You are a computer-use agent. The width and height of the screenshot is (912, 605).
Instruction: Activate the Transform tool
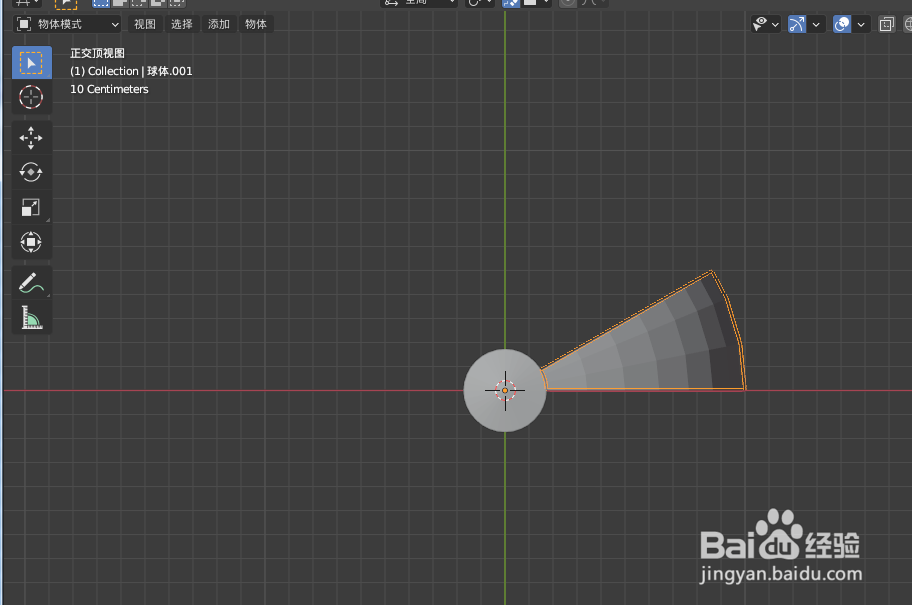[x=31, y=241]
